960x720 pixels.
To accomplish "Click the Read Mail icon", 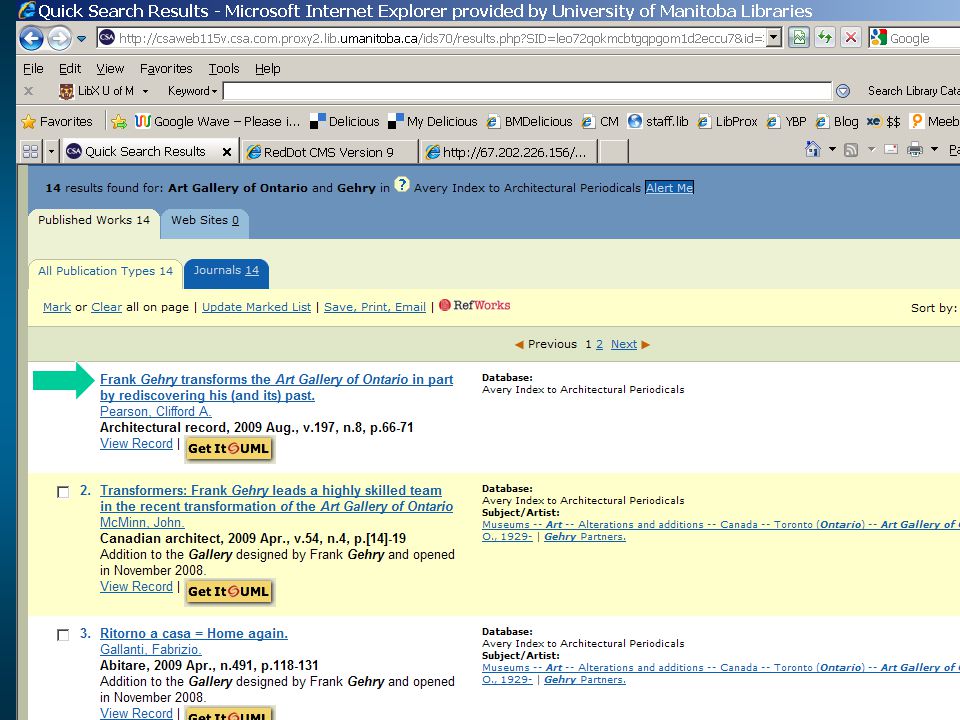I will pos(891,149).
